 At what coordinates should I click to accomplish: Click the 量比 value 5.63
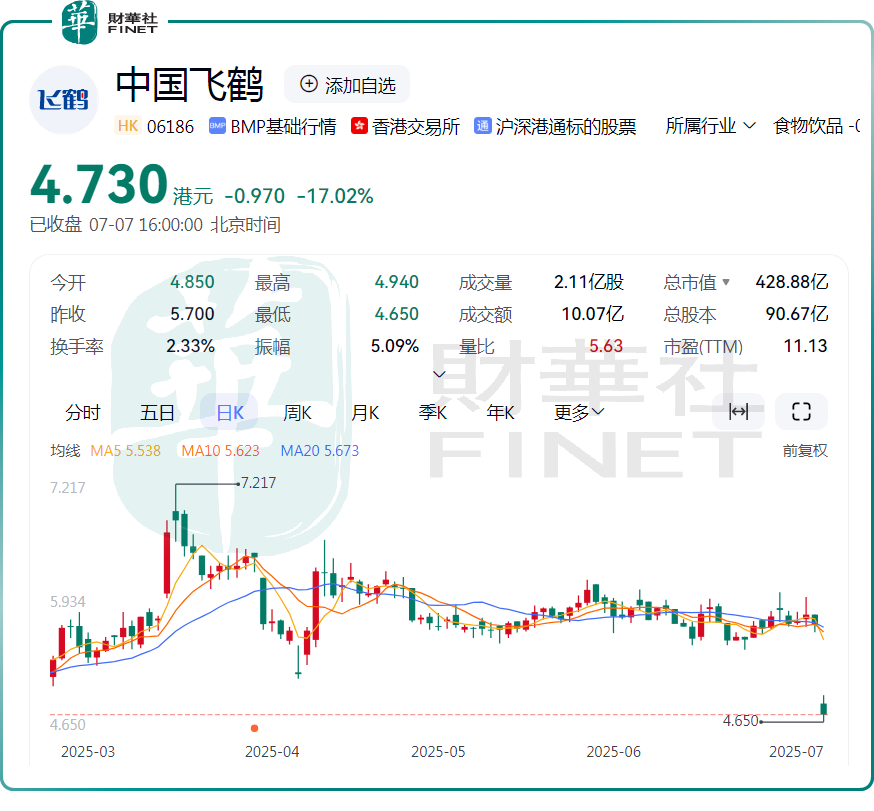tap(606, 346)
